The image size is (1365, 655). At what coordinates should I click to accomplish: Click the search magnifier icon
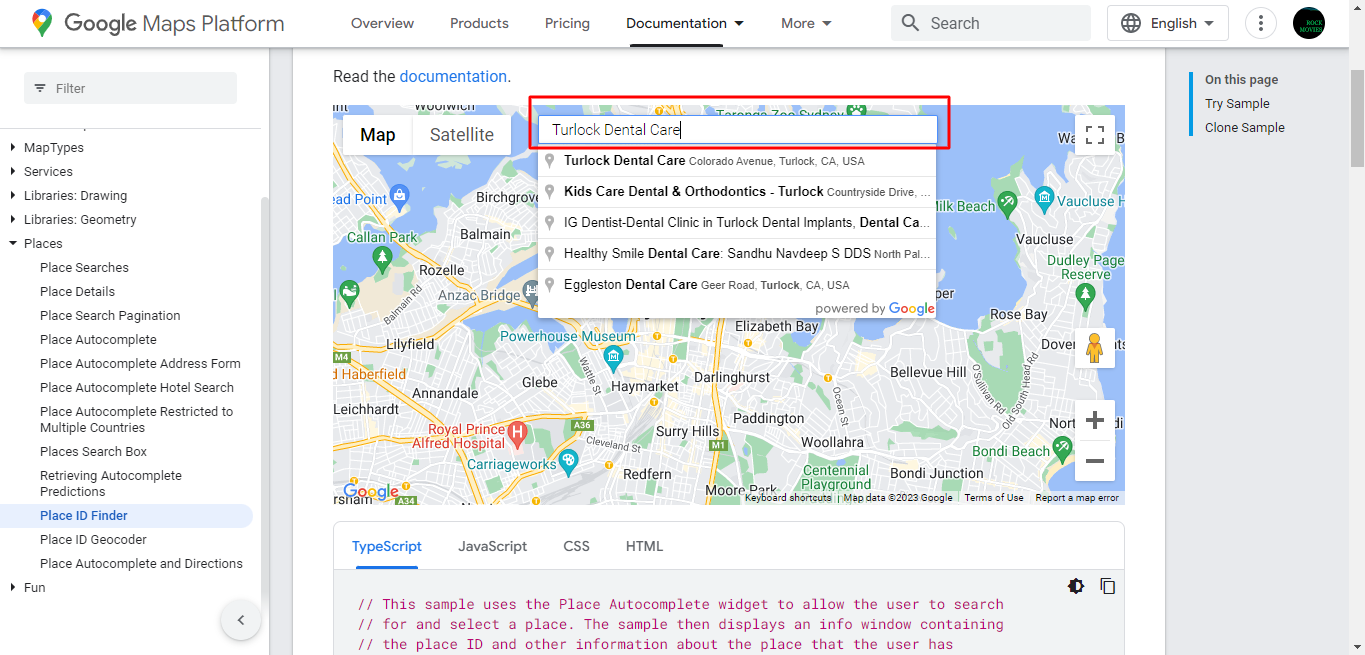[x=910, y=23]
